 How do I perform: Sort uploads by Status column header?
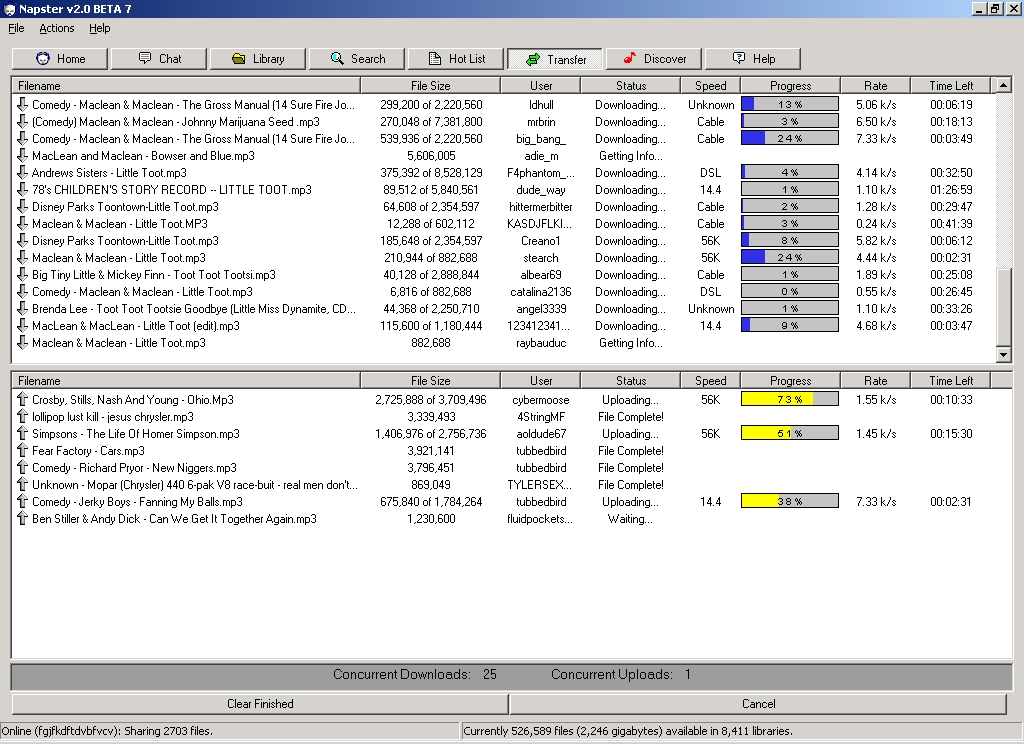point(630,381)
